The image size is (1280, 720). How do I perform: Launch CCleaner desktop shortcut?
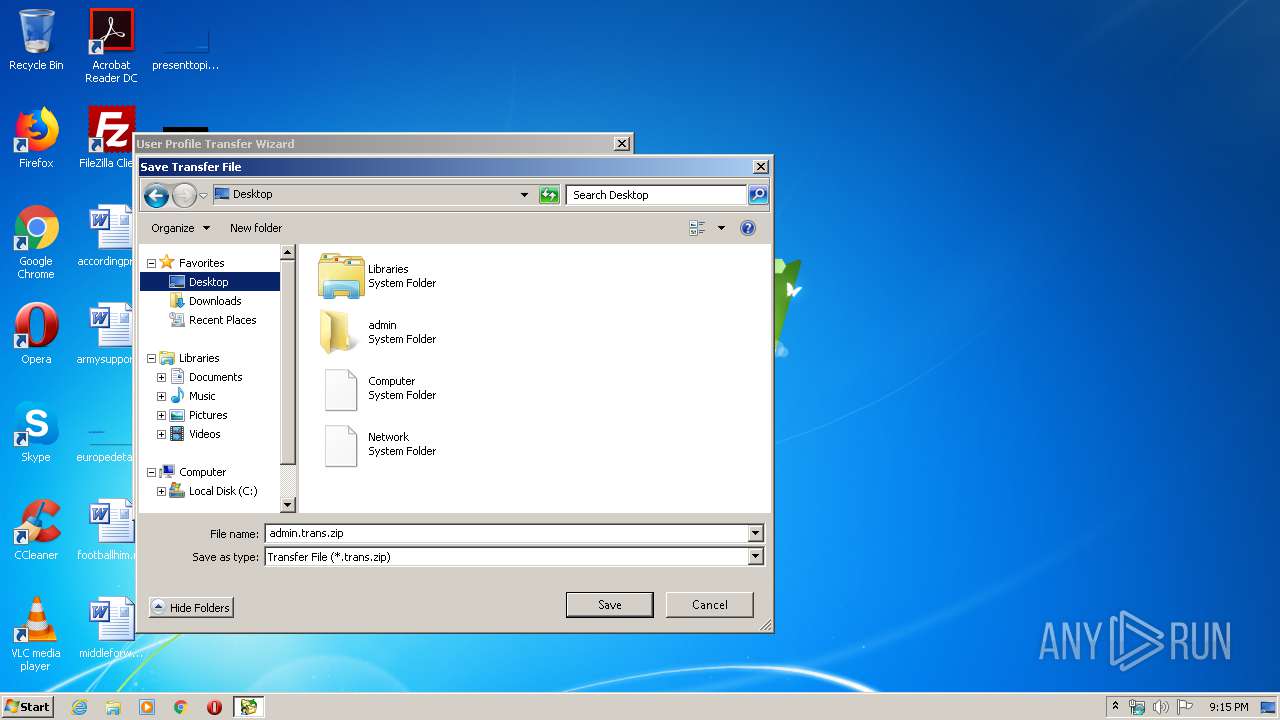pos(36,530)
